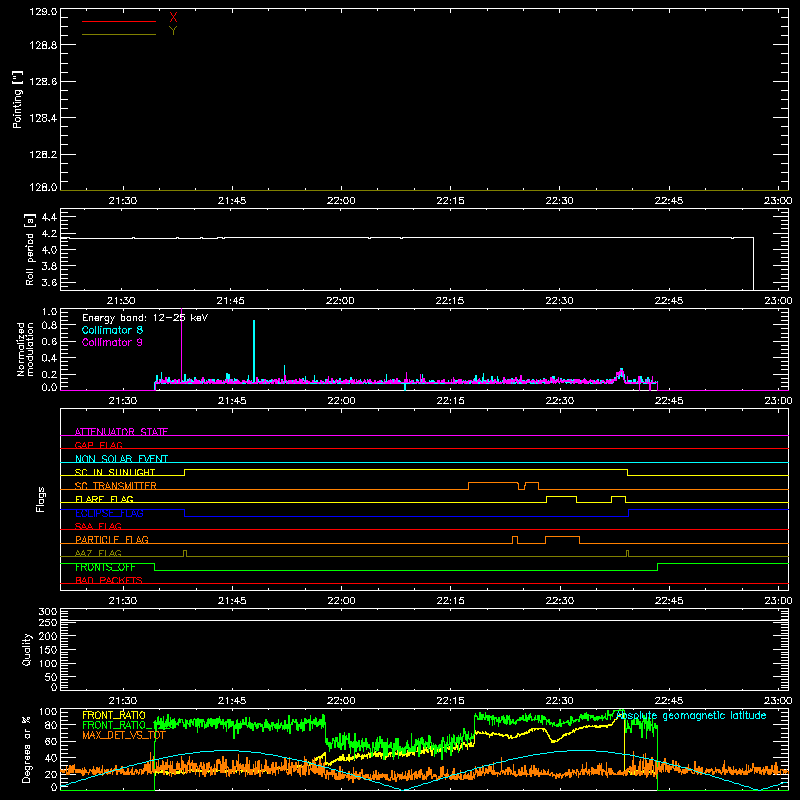Click the ECLIPSE_FLAG label
The height and width of the screenshot is (800, 800).
(109, 513)
